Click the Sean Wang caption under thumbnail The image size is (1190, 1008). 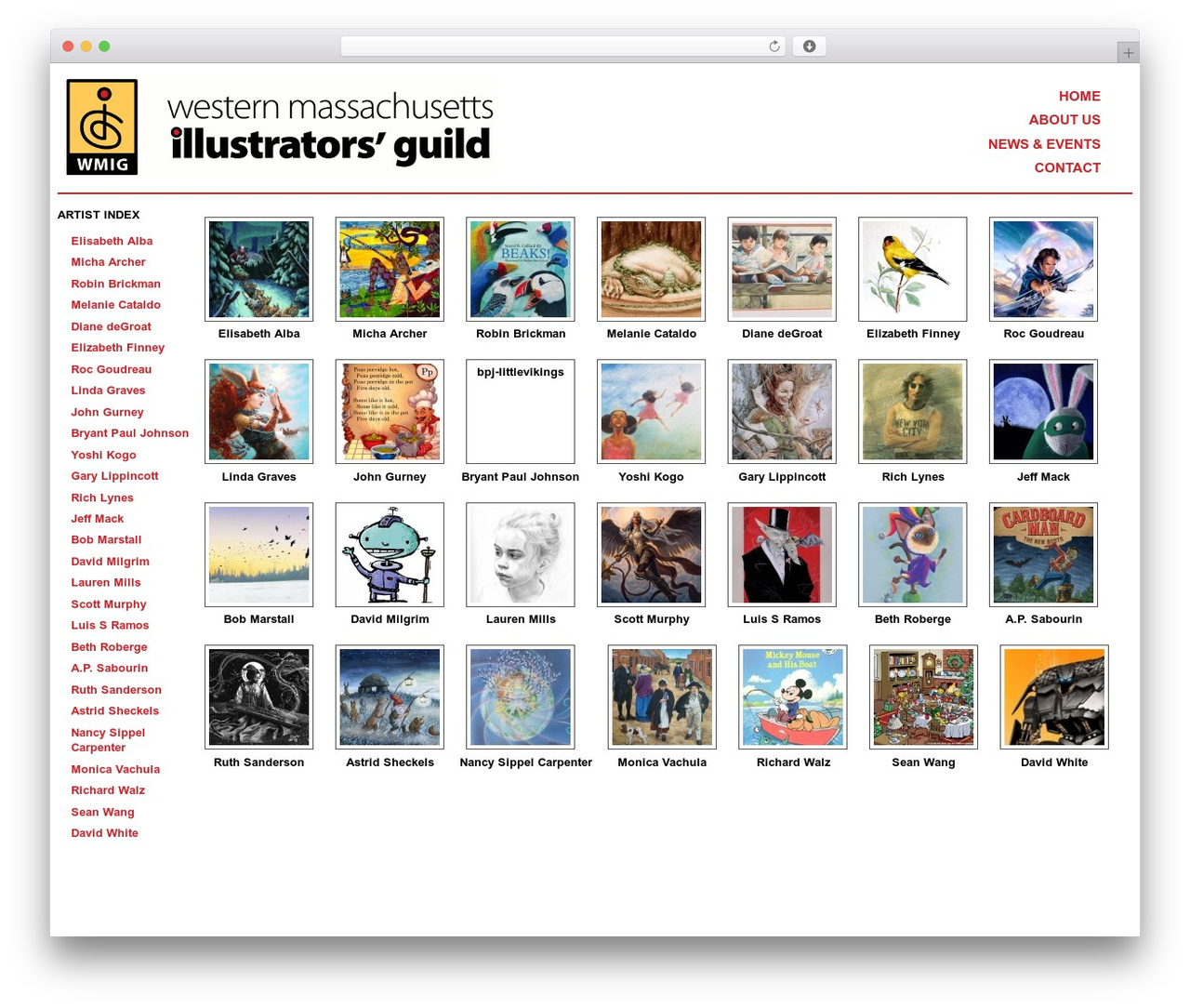coord(923,763)
